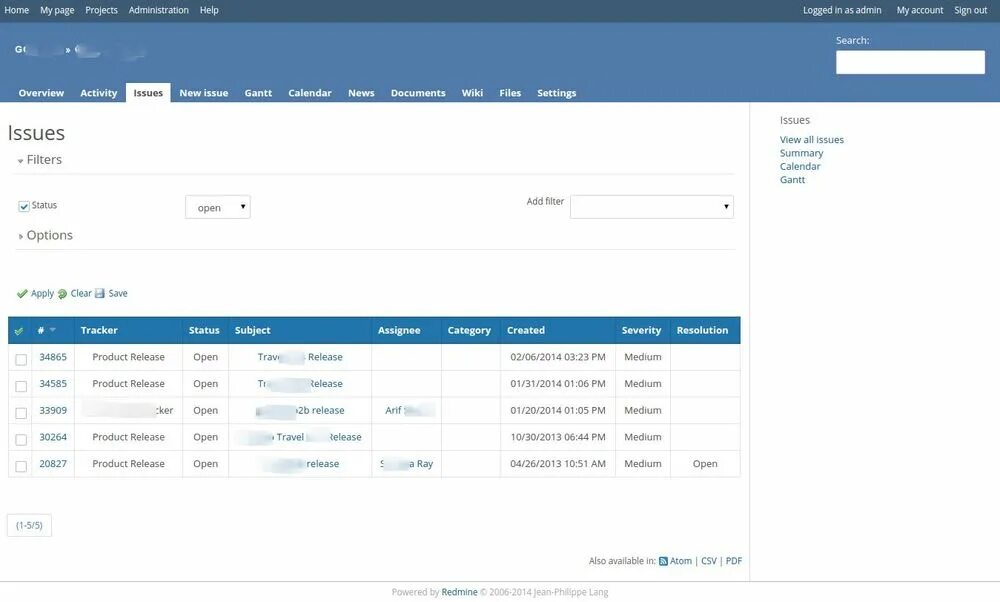Export issues as CSV
This screenshot has height=602, width=1000.
pos(709,561)
